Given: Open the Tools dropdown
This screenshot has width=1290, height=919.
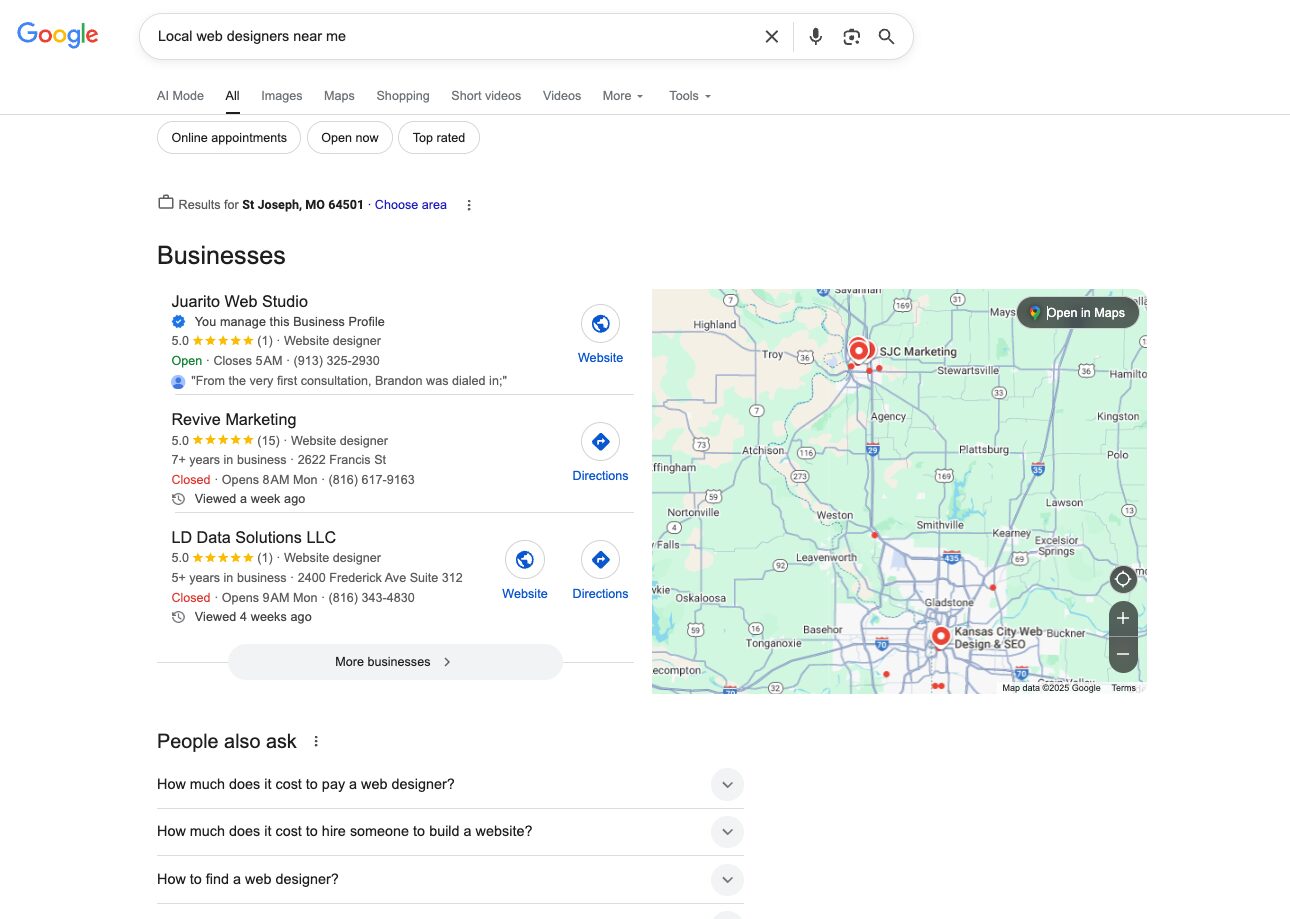Looking at the screenshot, I should (x=690, y=96).
